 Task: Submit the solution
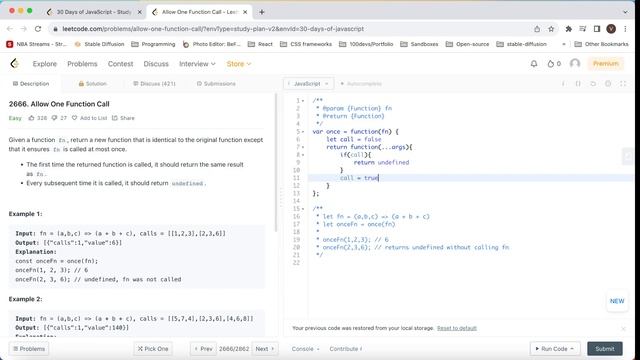(604, 349)
